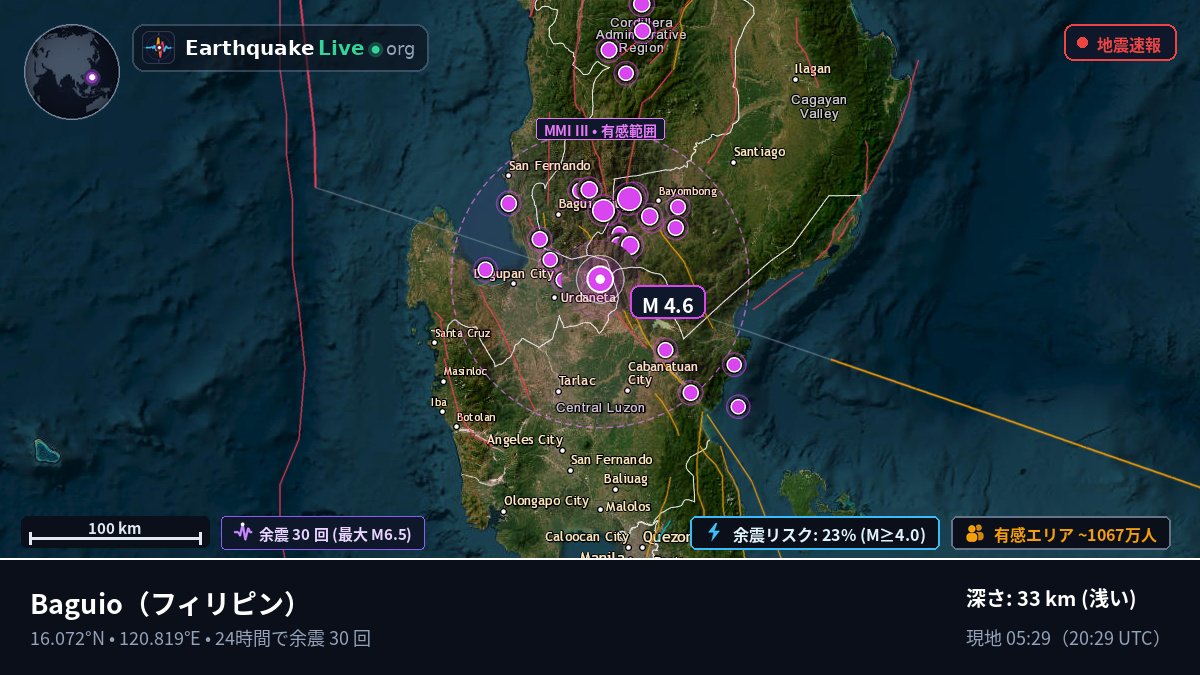The height and width of the screenshot is (675, 1200).
Task: Click the Santa Cruz town label
Action: coord(462,333)
